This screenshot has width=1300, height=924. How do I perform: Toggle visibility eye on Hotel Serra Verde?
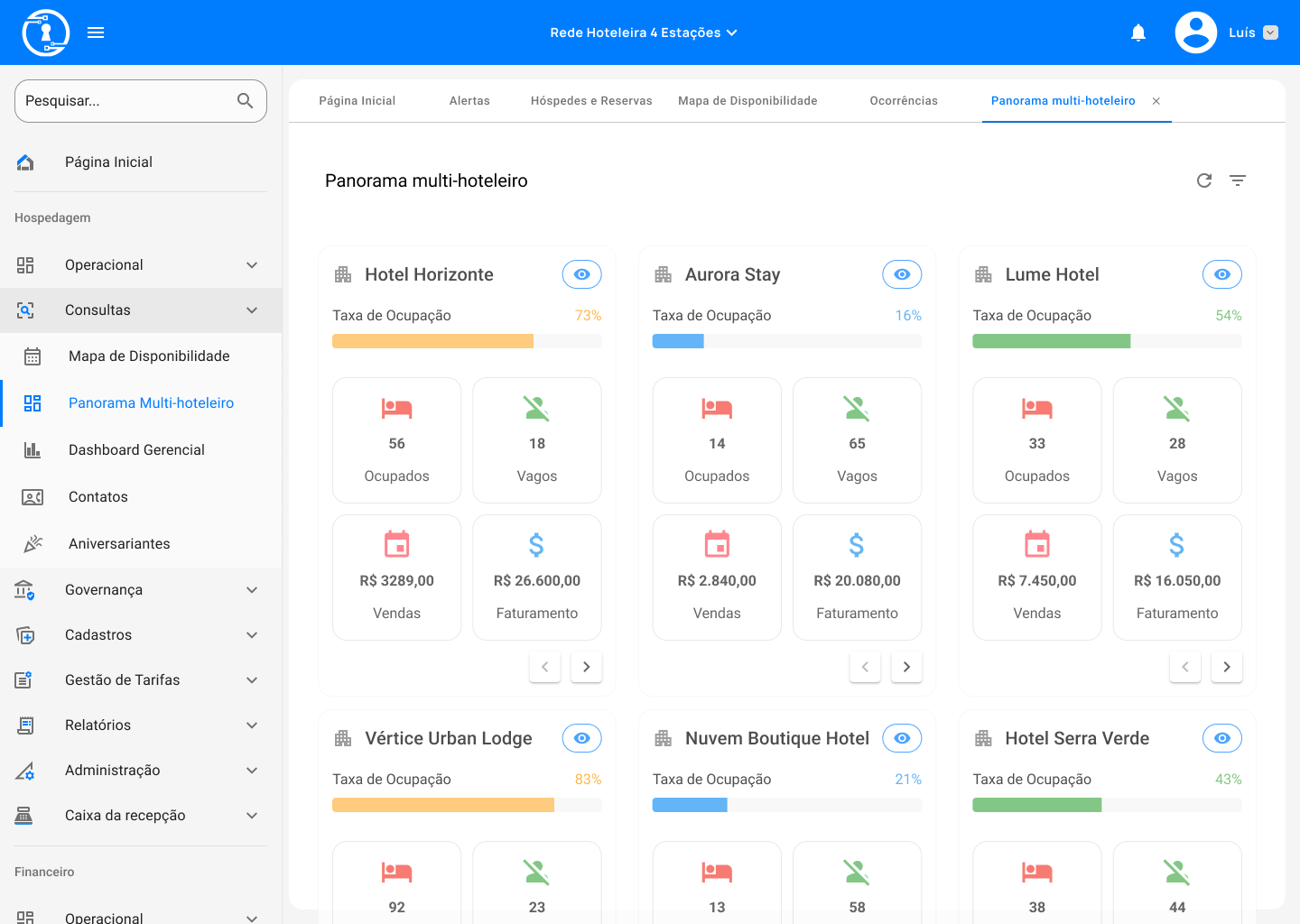coord(1221,738)
